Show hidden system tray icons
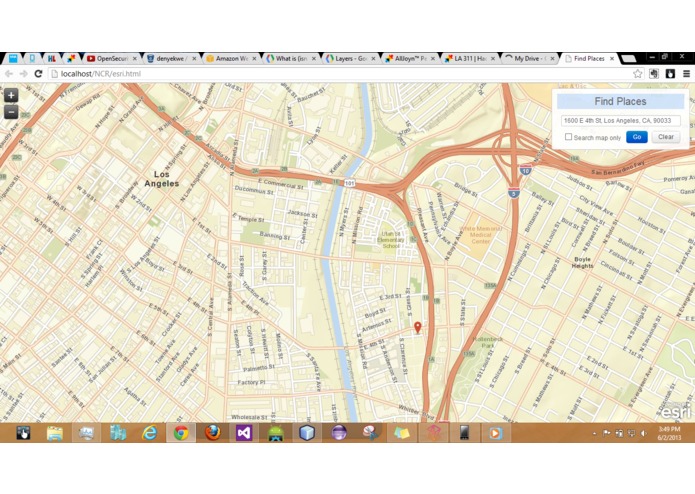695x494 pixels. pyautogui.click(x=594, y=434)
